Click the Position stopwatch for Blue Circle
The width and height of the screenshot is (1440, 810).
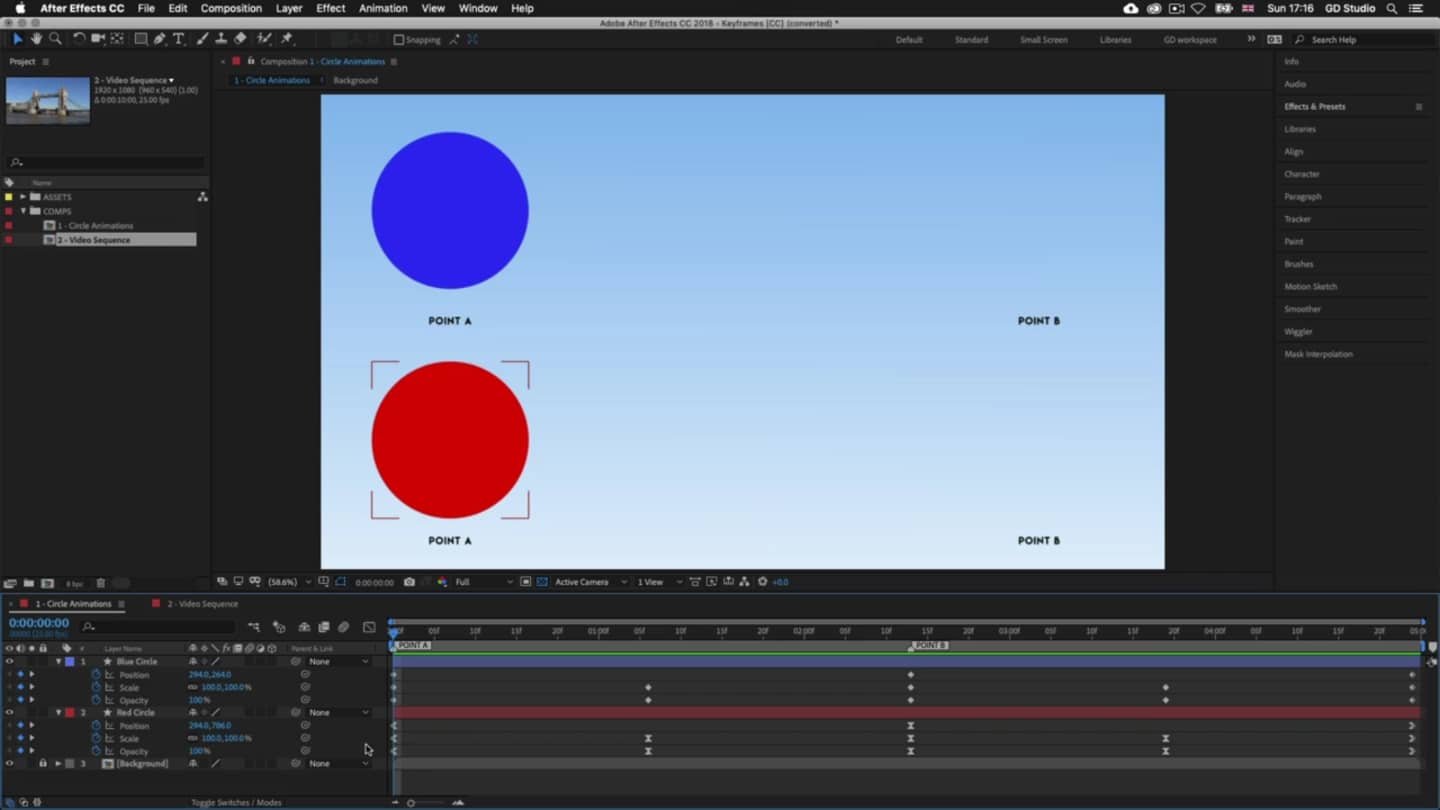click(x=97, y=675)
